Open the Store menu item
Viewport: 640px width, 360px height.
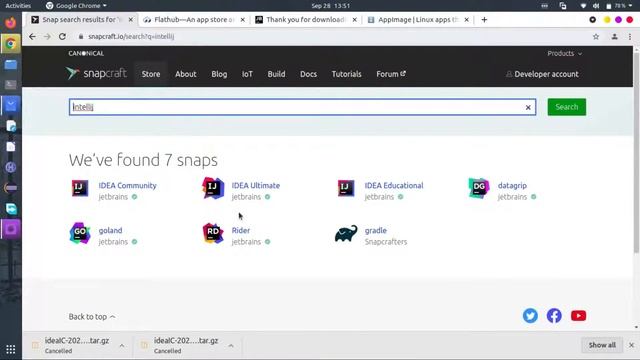click(x=151, y=74)
